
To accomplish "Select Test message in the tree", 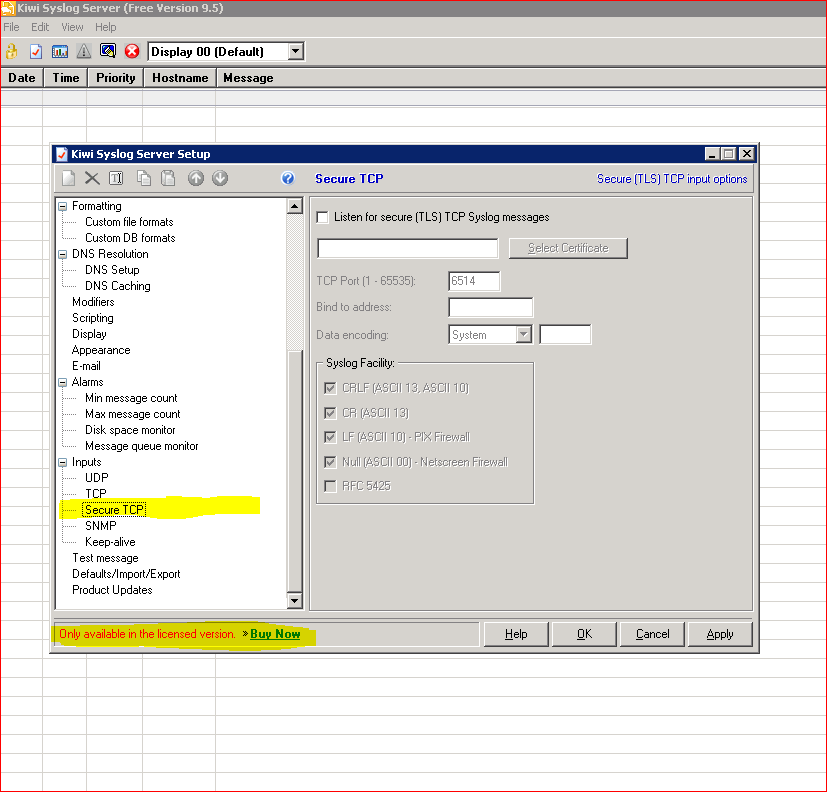I will [105, 558].
